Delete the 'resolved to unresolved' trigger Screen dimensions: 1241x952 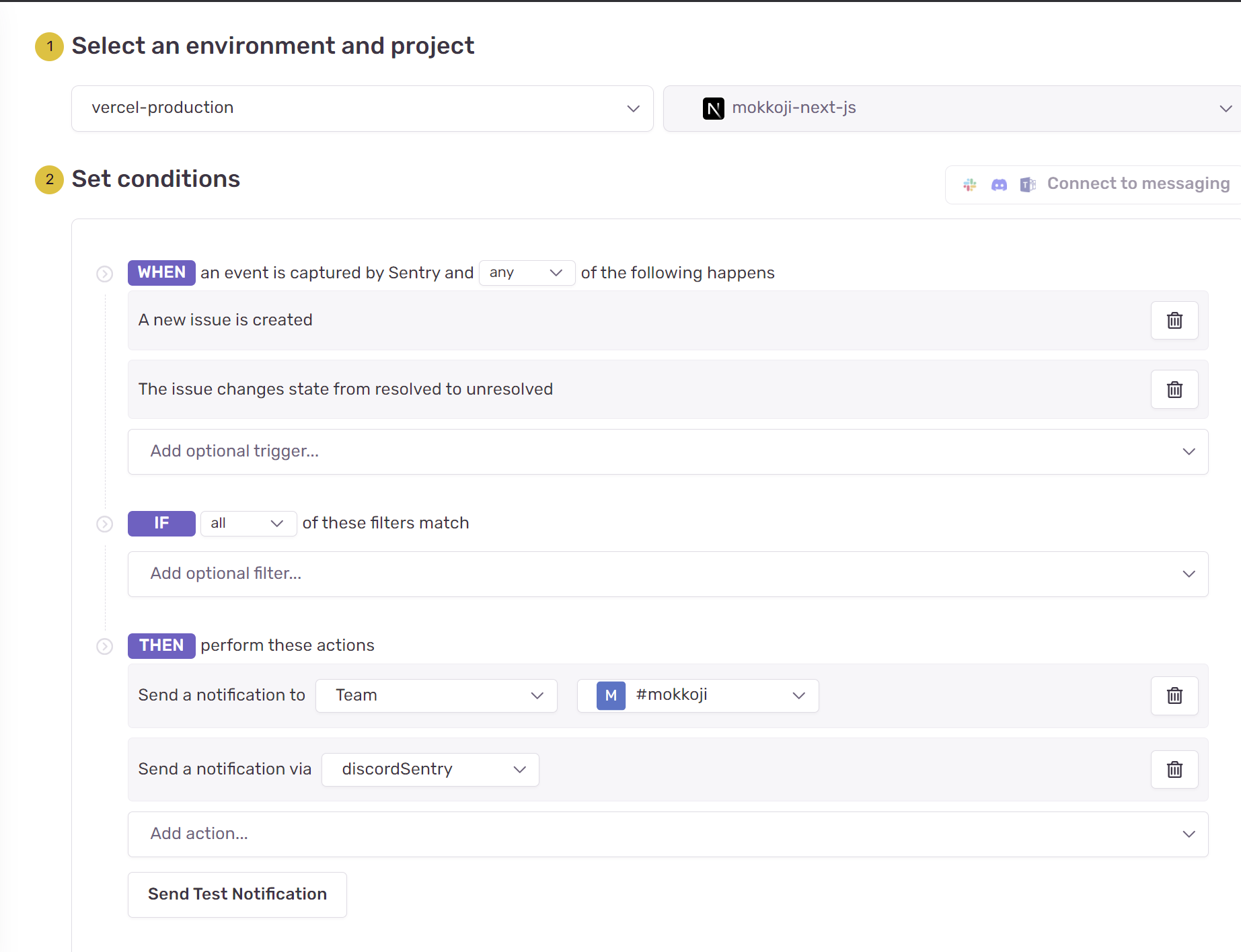[1174, 389]
